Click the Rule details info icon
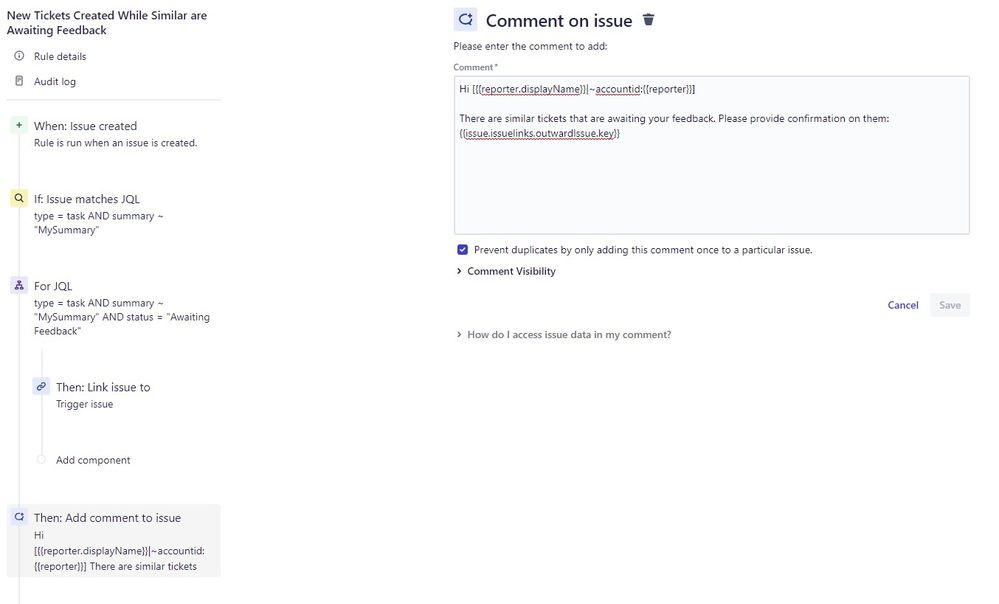 tap(19, 56)
